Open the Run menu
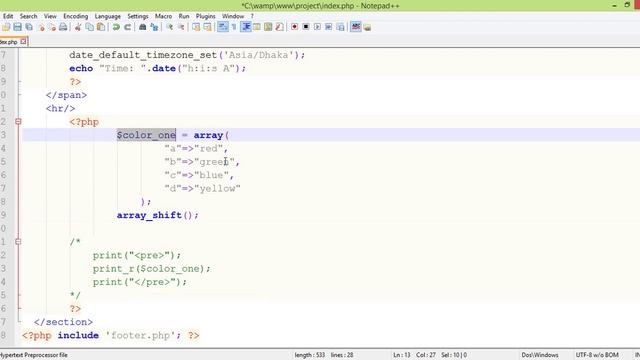Image resolution: width=640 pixels, height=360 pixels. 184,16
